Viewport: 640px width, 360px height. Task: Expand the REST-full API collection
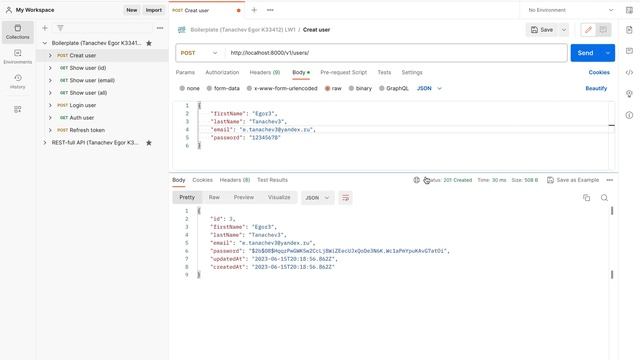[45, 142]
